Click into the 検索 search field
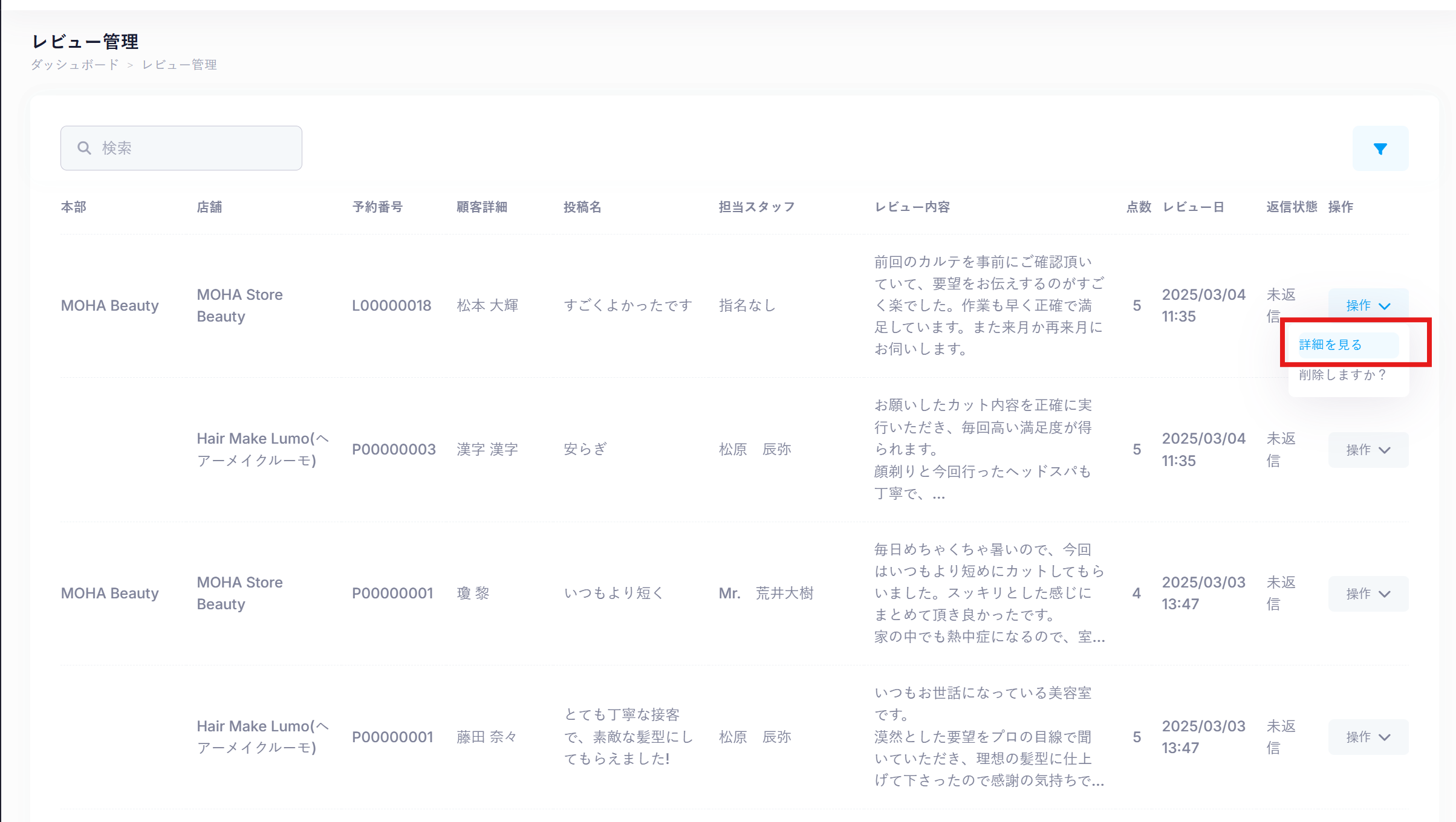Image resolution: width=1456 pixels, height=822 pixels. (x=193, y=148)
